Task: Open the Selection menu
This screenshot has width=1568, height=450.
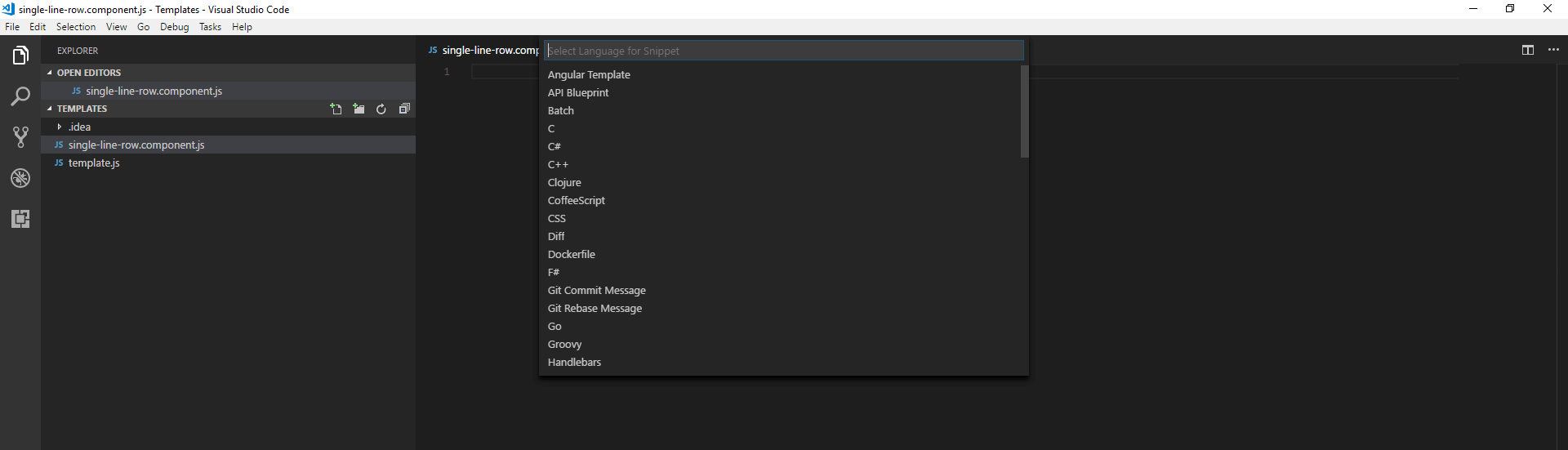Action: [x=75, y=27]
